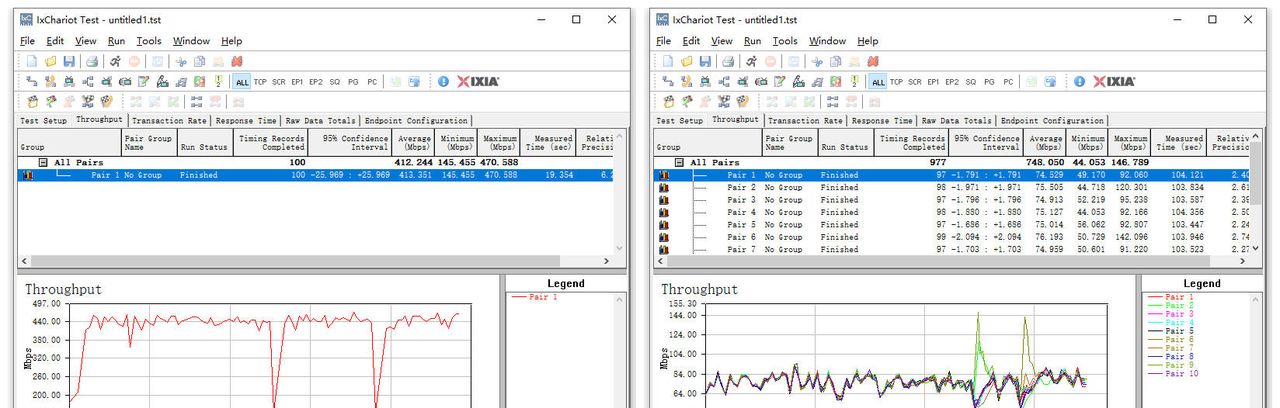Open the Tools menu in left window

[x=149, y=41]
